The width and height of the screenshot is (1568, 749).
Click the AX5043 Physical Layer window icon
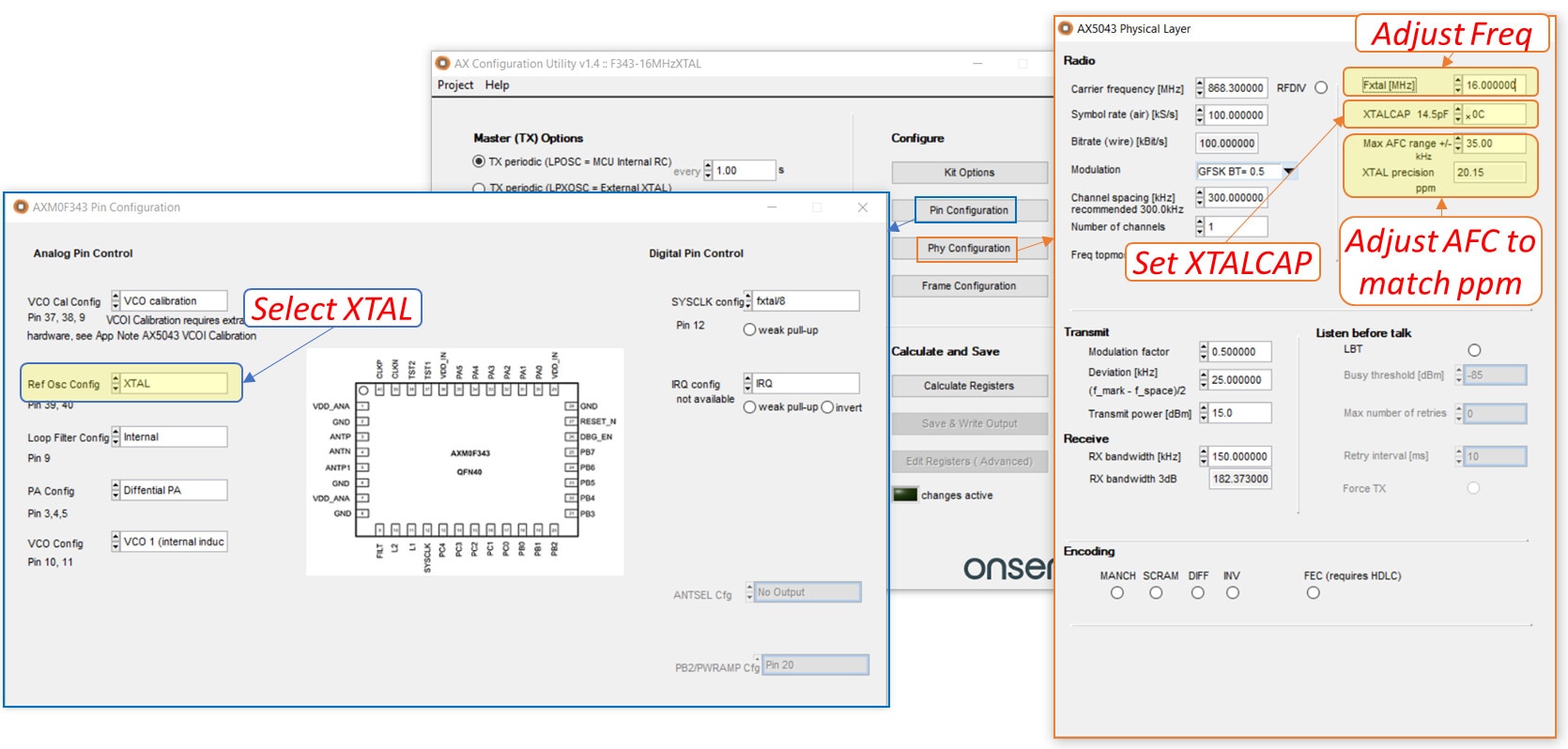(1065, 28)
